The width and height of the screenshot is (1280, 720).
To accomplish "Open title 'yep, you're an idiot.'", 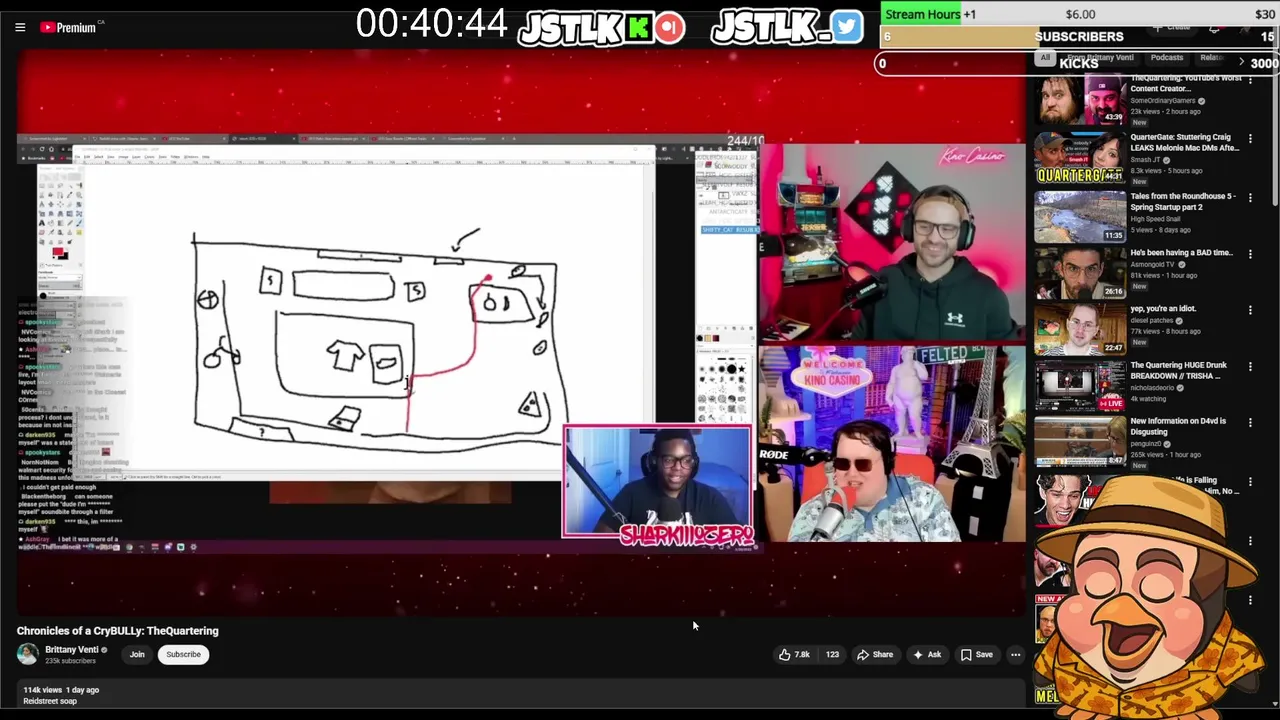I will pos(1163,309).
